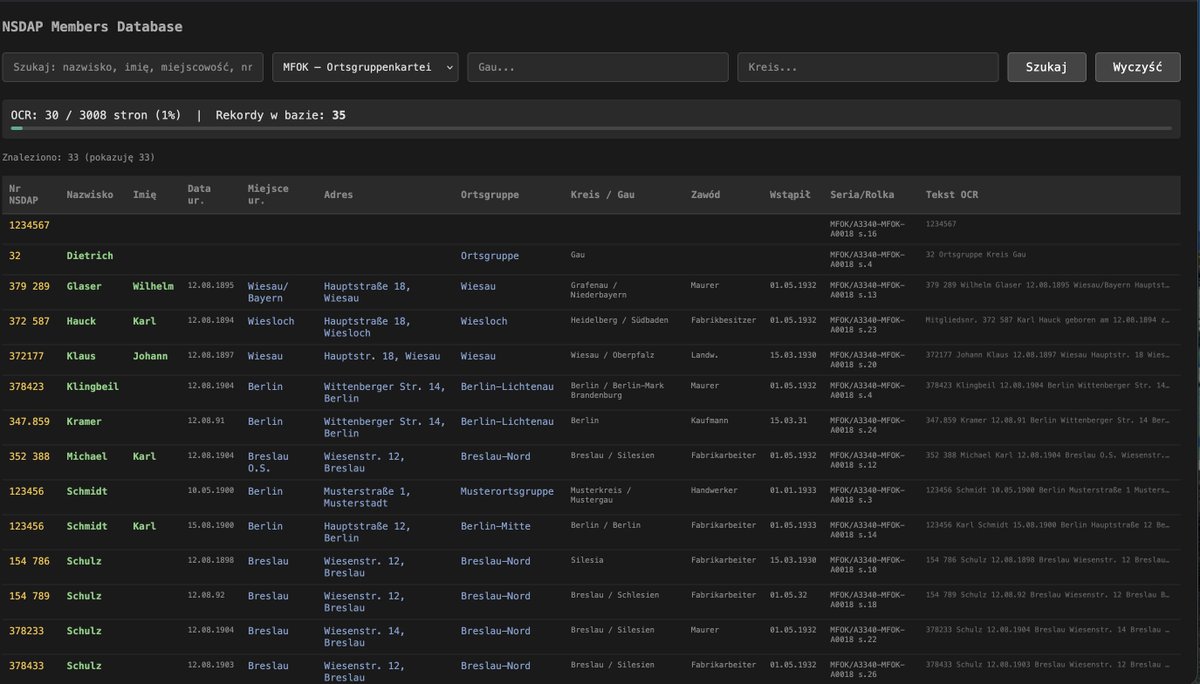Click the Tekst OCR column header
Screen dimensions: 1200x684
(952, 195)
